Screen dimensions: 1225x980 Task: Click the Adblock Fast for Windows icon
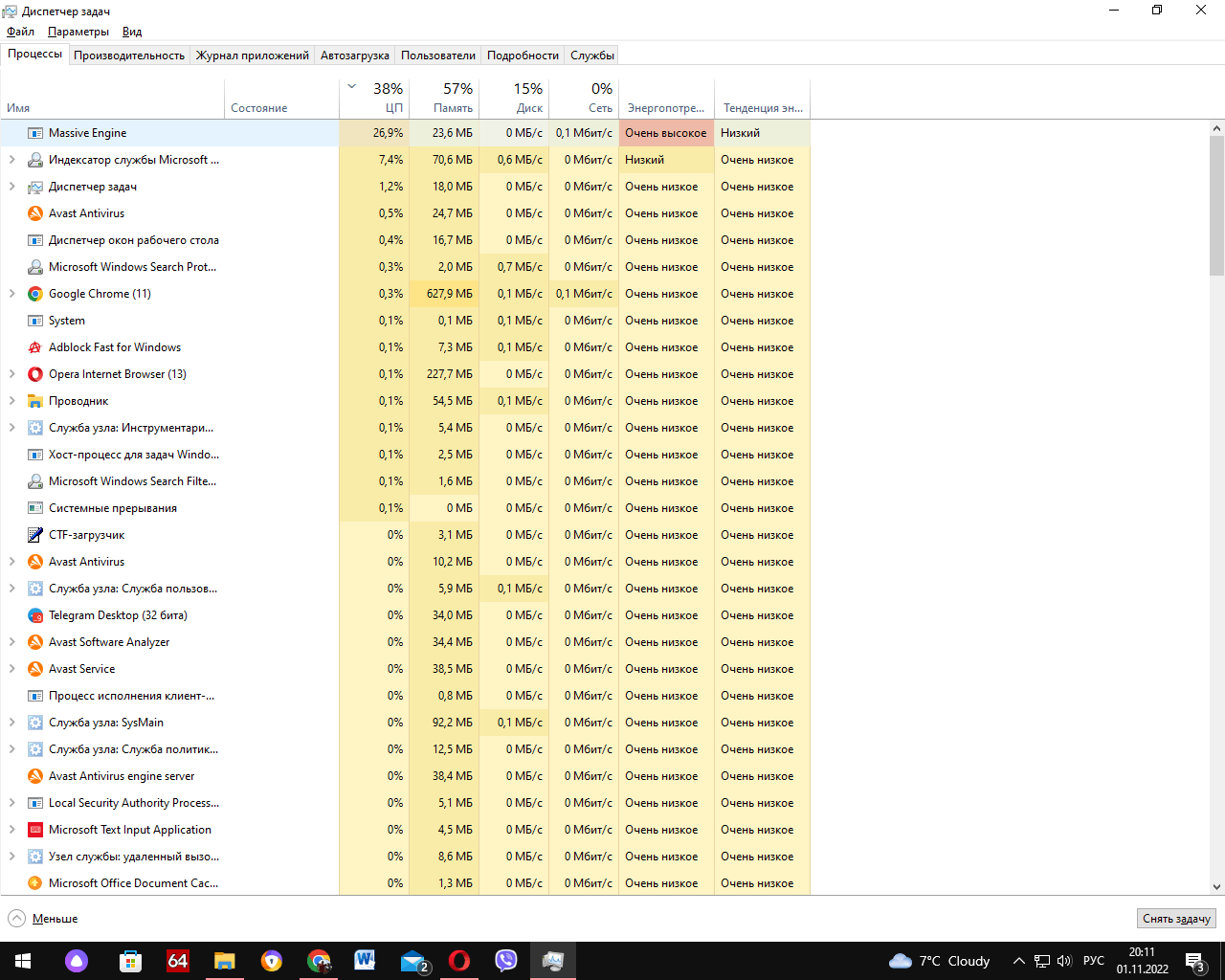pyautogui.click(x=35, y=347)
